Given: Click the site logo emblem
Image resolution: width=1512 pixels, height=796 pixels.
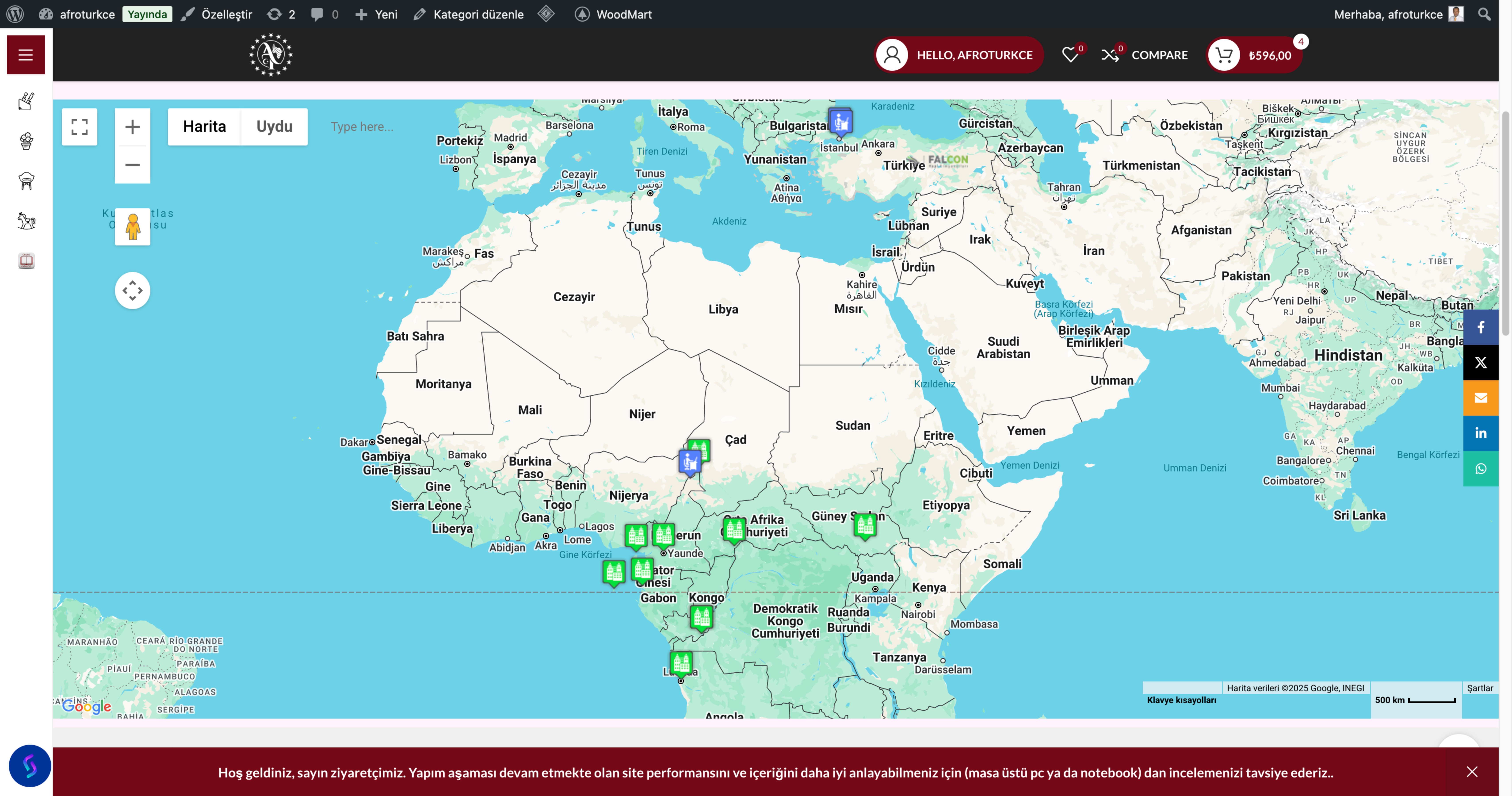Looking at the screenshot, I should click(x=271, y=55).
